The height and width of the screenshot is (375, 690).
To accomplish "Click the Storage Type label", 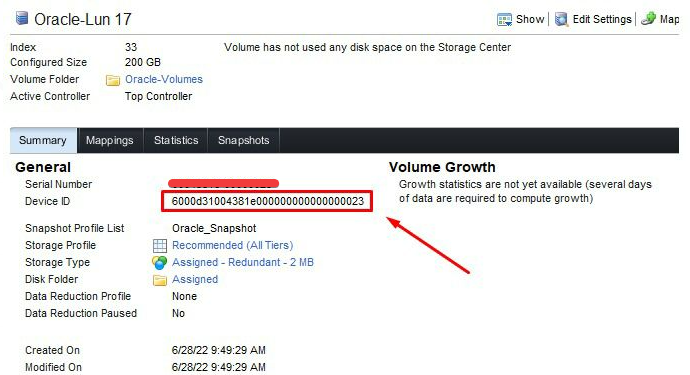I will (x=57, y=262).
